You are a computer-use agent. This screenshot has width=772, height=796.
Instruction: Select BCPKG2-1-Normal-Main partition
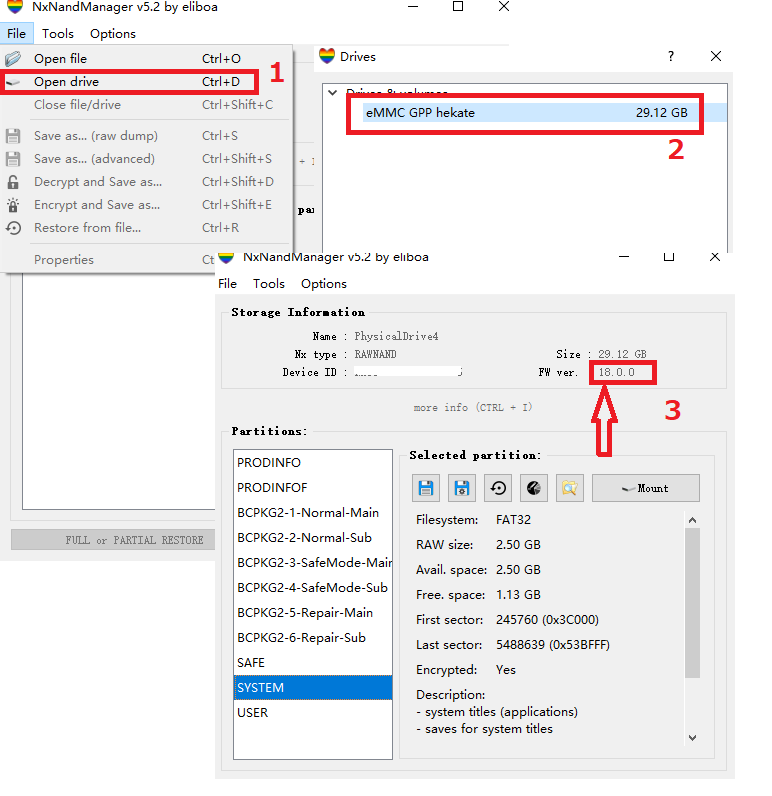pos(313,513)
